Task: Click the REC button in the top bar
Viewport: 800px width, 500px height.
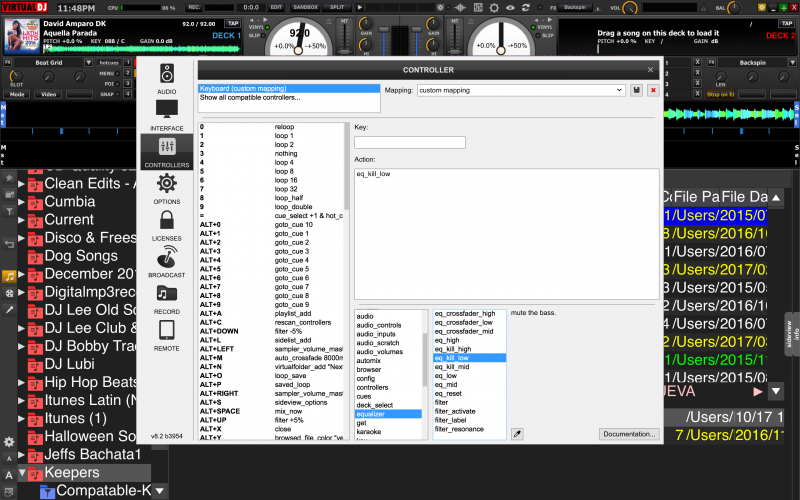Action: (x=194, y=7)
